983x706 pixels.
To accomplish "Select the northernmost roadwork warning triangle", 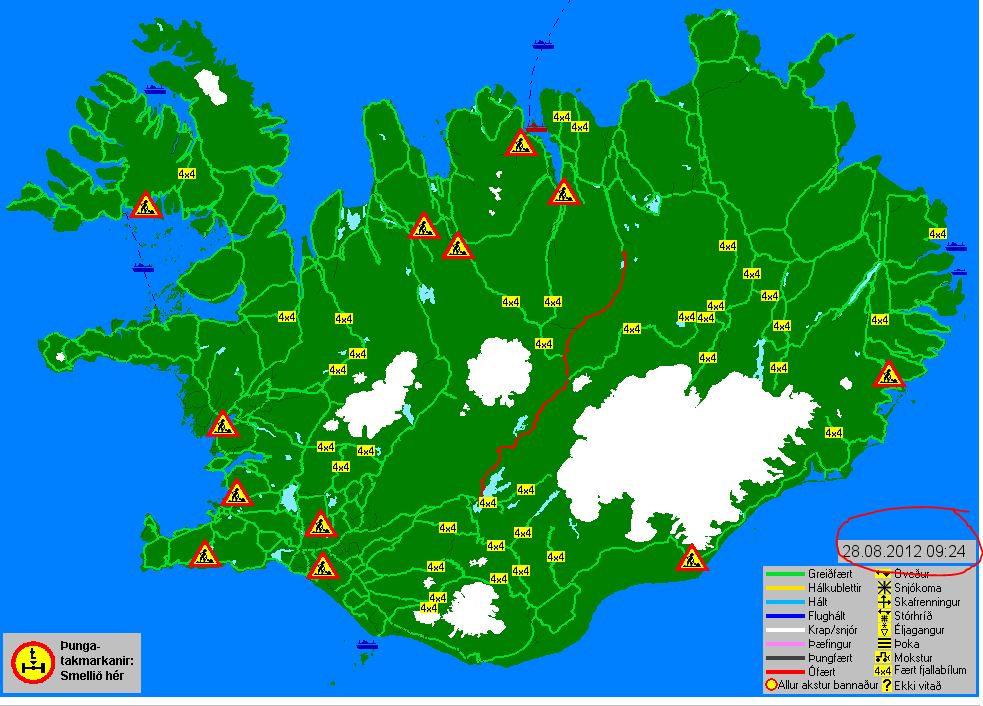I will [519, 144].
